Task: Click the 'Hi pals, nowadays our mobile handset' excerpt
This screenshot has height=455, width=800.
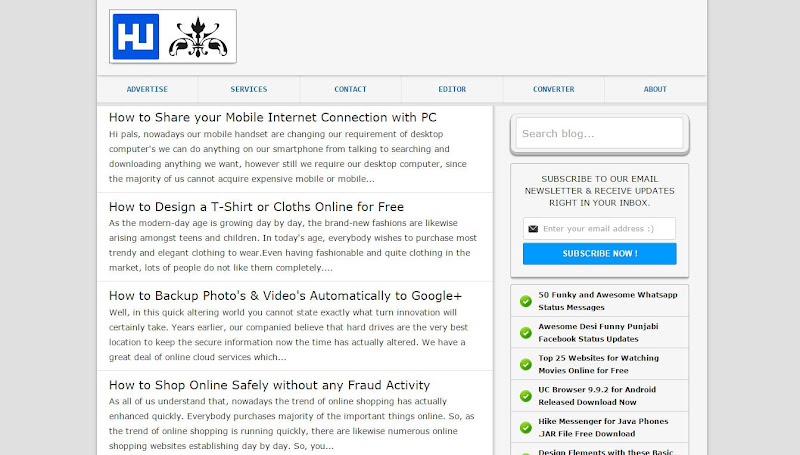Action: coord(288,157)
